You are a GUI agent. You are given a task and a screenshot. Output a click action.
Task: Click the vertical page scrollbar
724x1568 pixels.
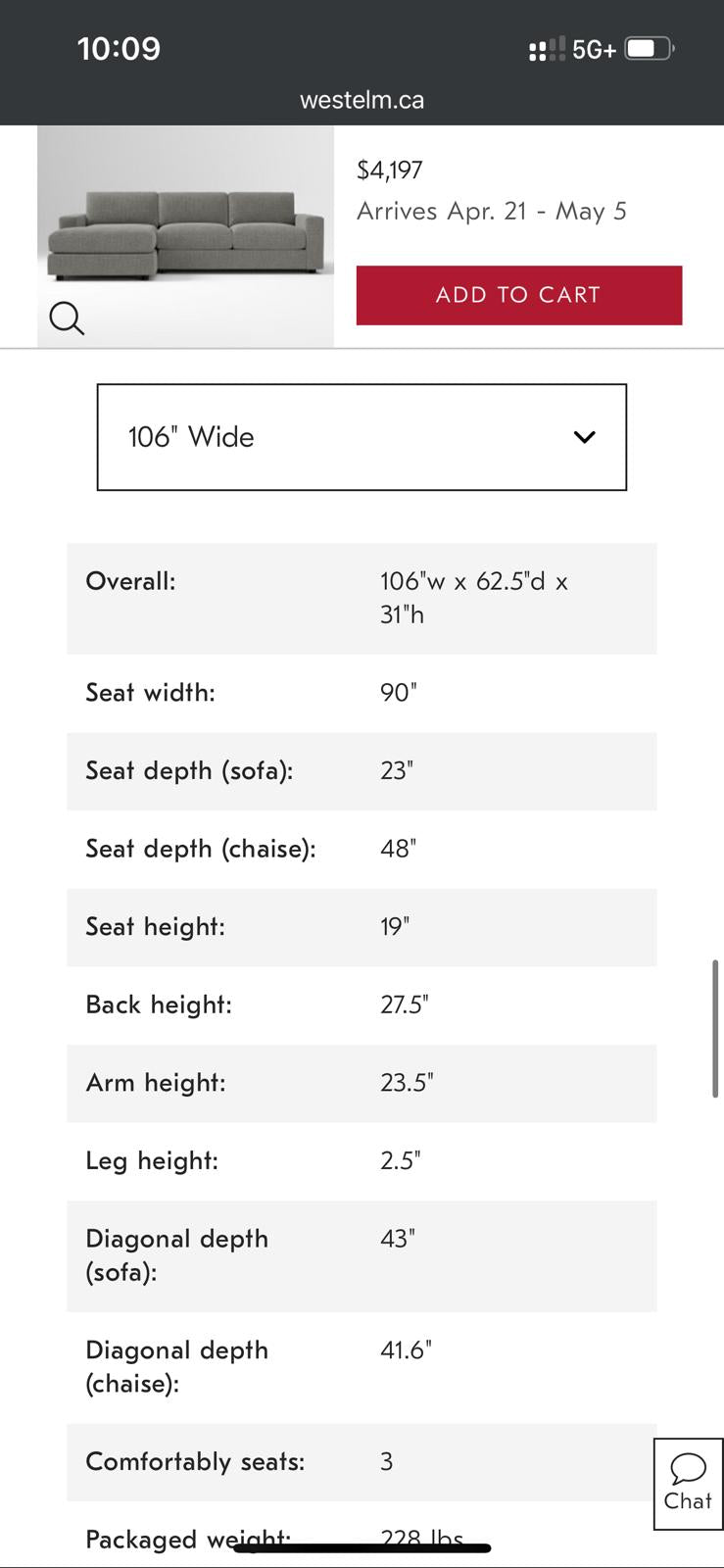coord(715,1028)
